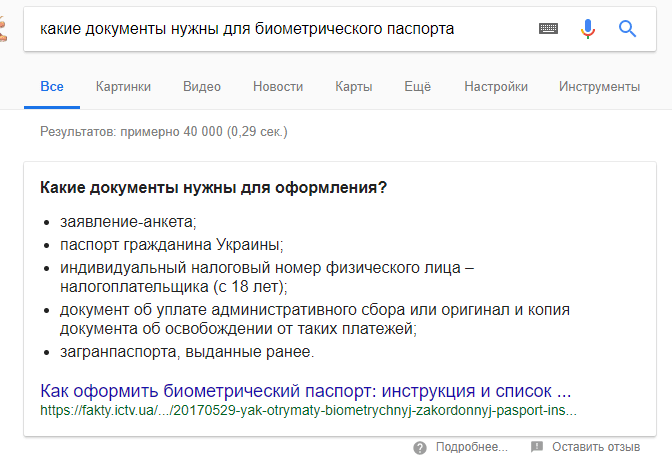Image resolution: width=672 pixels, height=467 pixels.
Task: Click the blue magnifier search button
Action: [628, 29]
